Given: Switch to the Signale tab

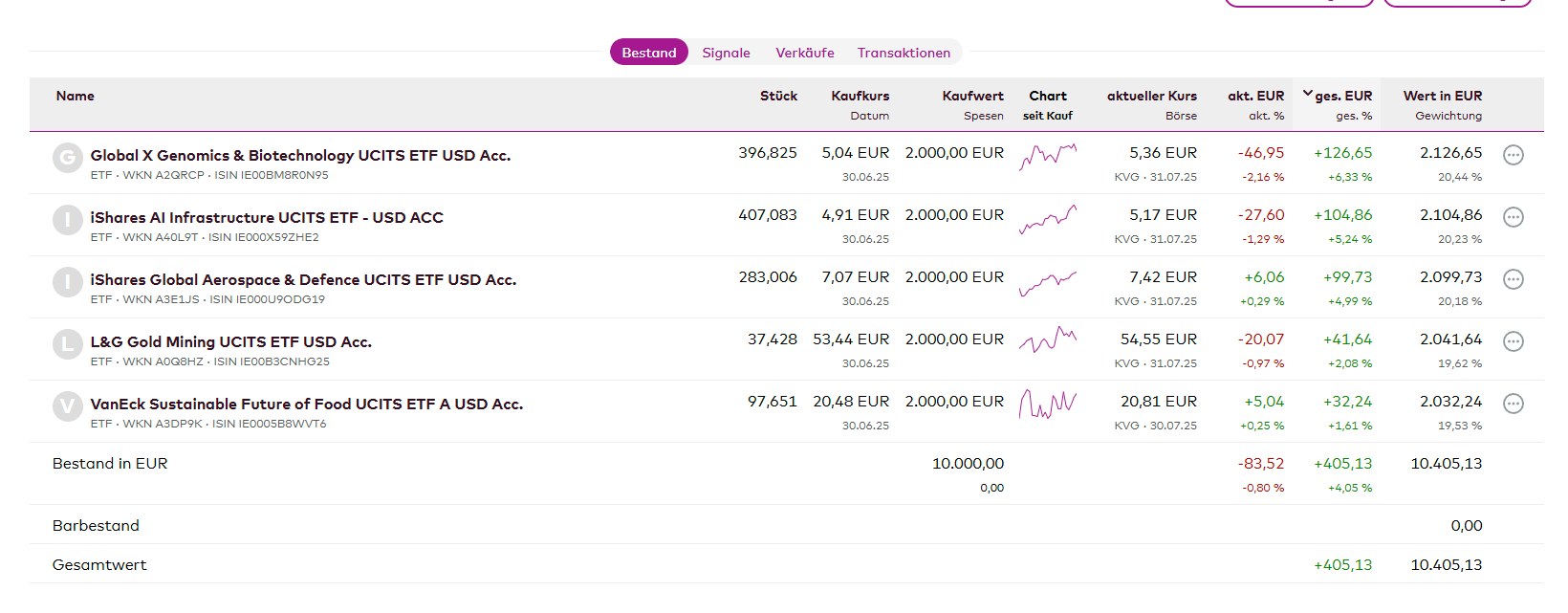Looking at the screenshot, I should (726, 53).
